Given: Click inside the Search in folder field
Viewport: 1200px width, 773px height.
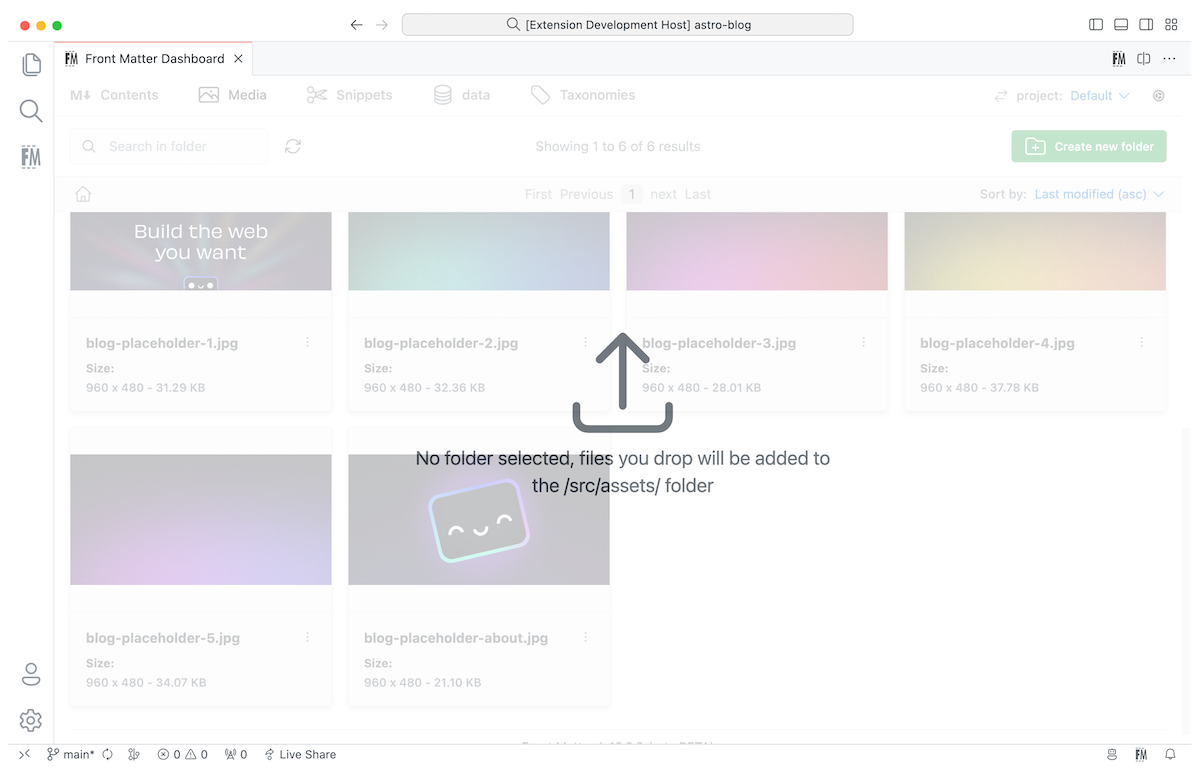Looking at the screenshot, I should [168, 146].
